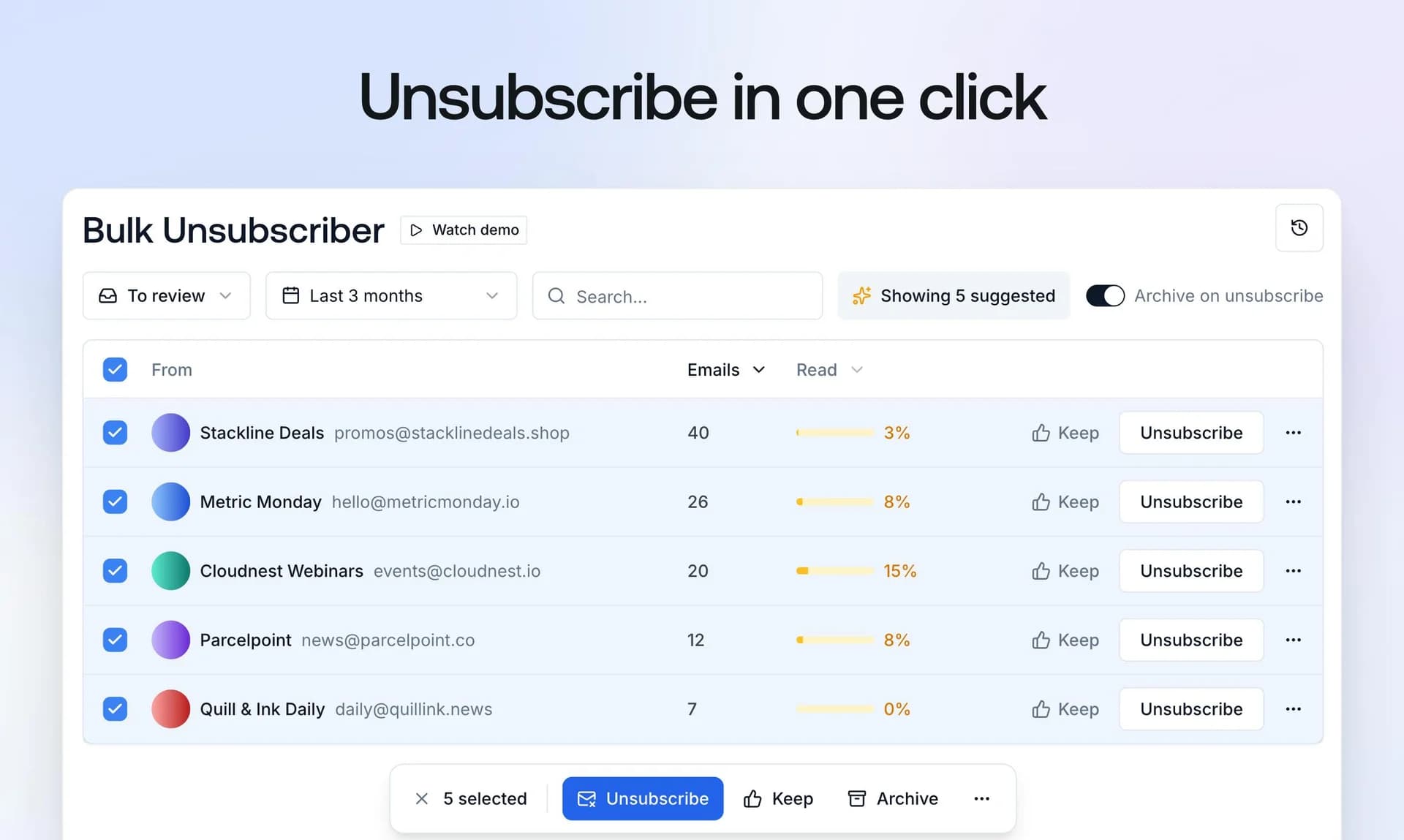Click the Archive icon in bottom bar
Screen dimensions: 1404x840
coord(856,798)
